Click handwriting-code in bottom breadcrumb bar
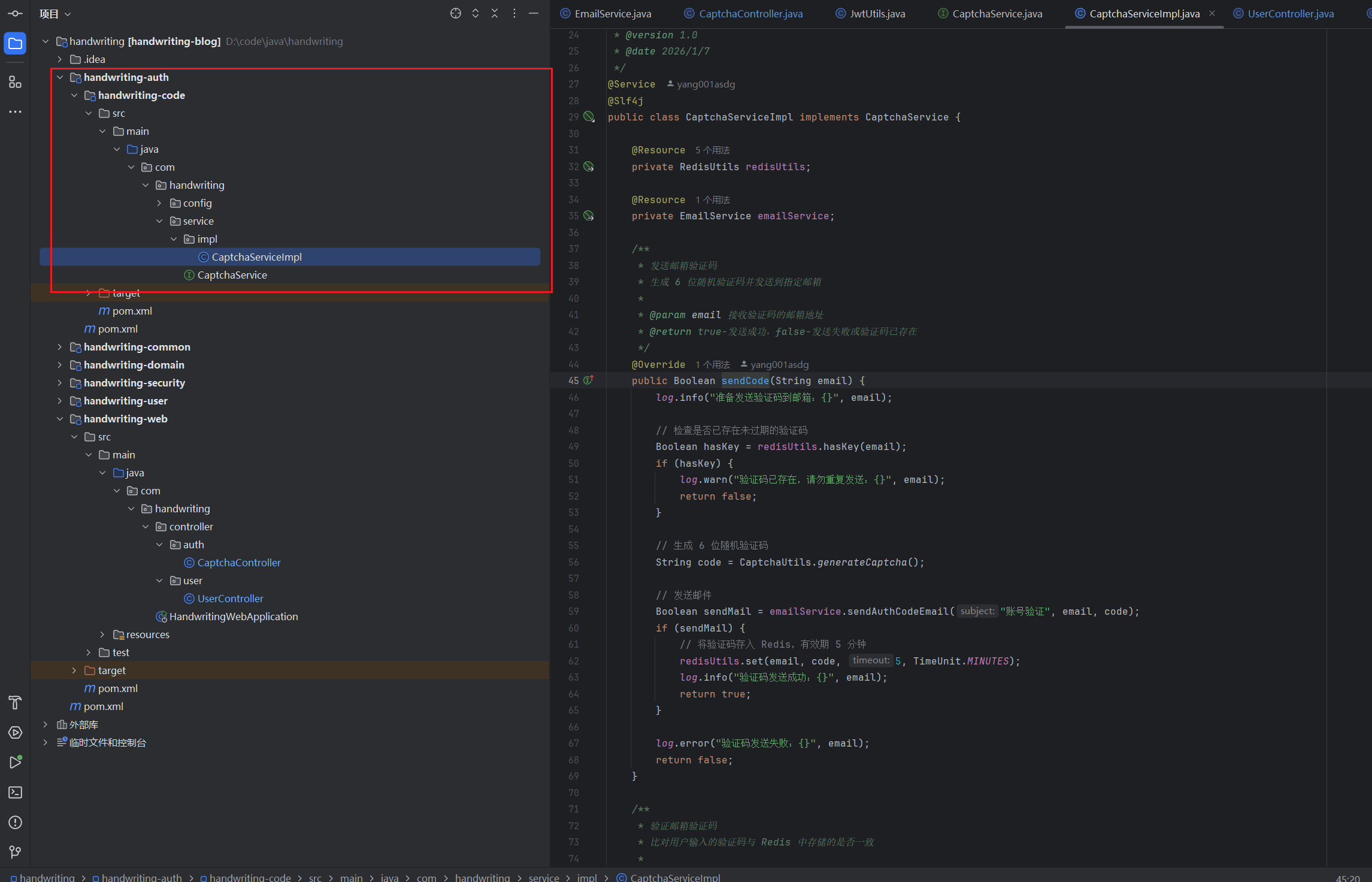The width and height of the screenshot is (1372, 882). (250, 877)
